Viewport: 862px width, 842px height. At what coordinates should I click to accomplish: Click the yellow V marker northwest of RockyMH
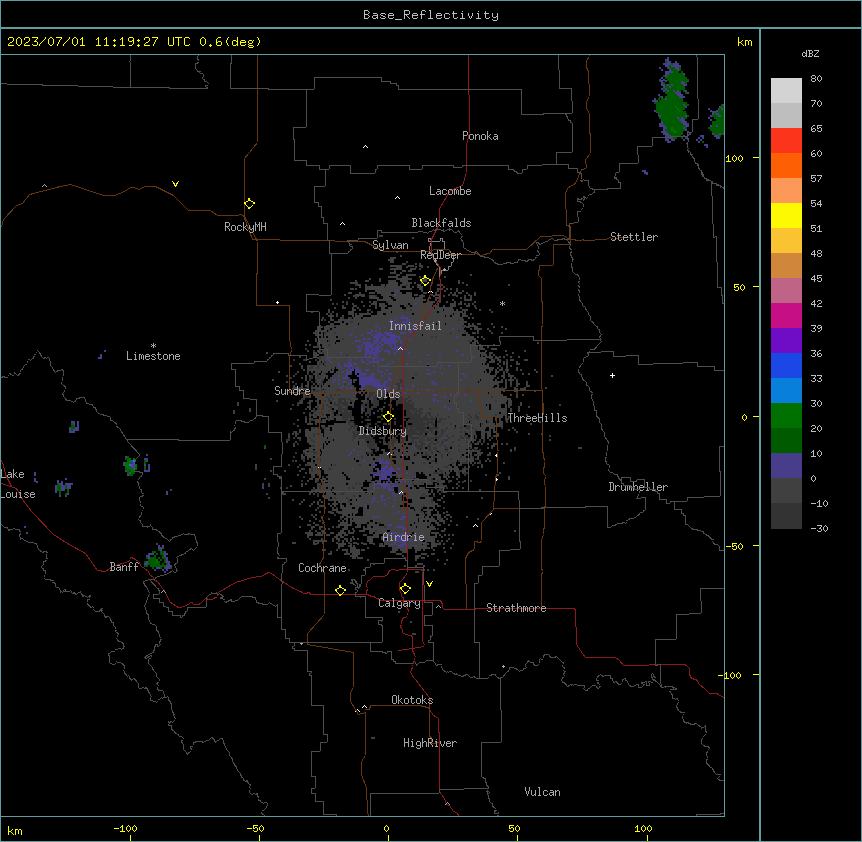pyautogui.click(x=175, y=184)
